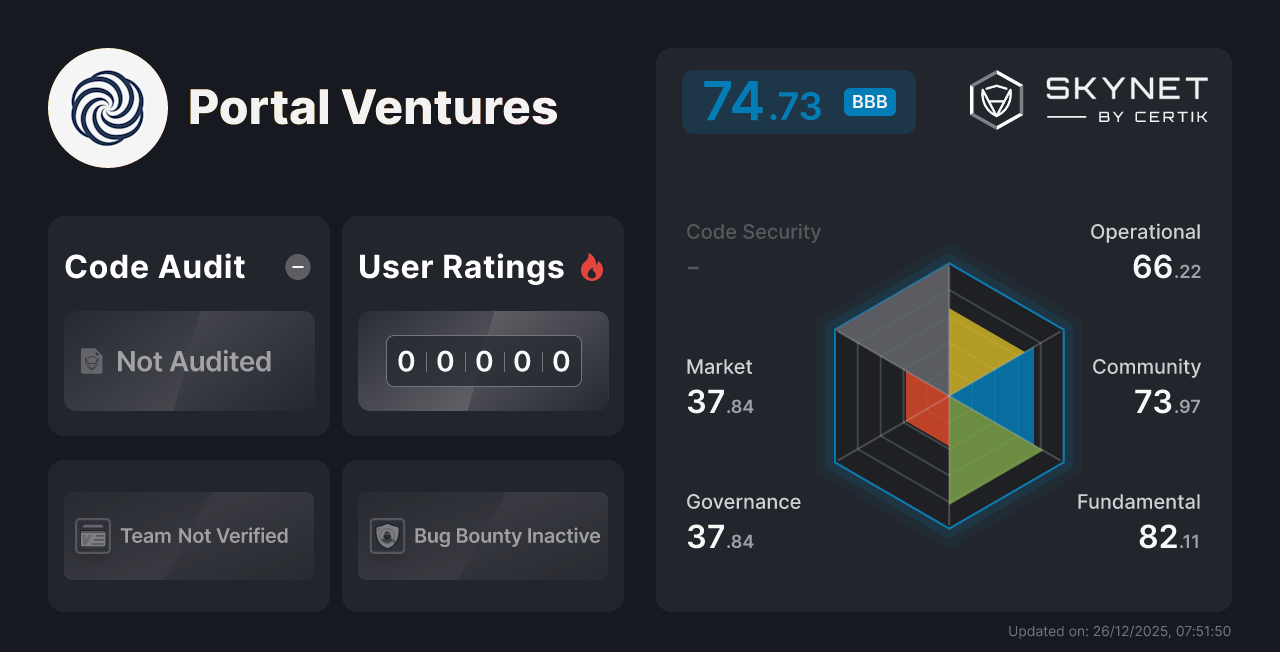This screenshot has height=652, width=1280.
Task: Expand the Code Security metric showing a dash
Action: point(753,248)
